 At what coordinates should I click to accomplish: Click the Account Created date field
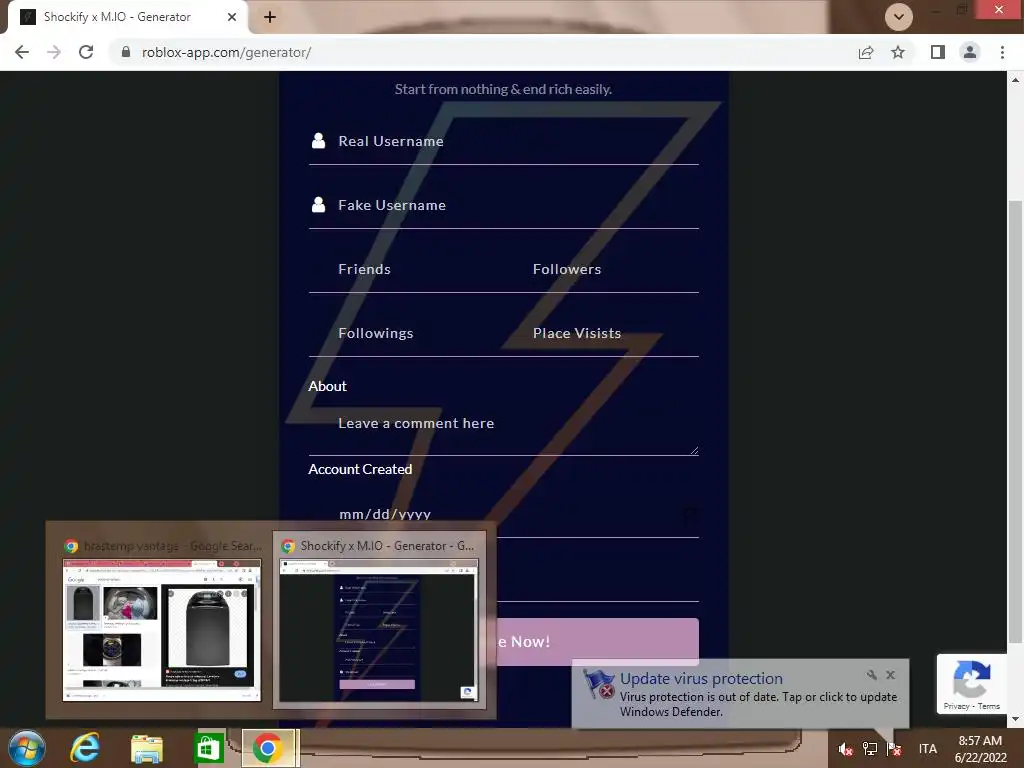pyautogui.click(x=504, y=515)
